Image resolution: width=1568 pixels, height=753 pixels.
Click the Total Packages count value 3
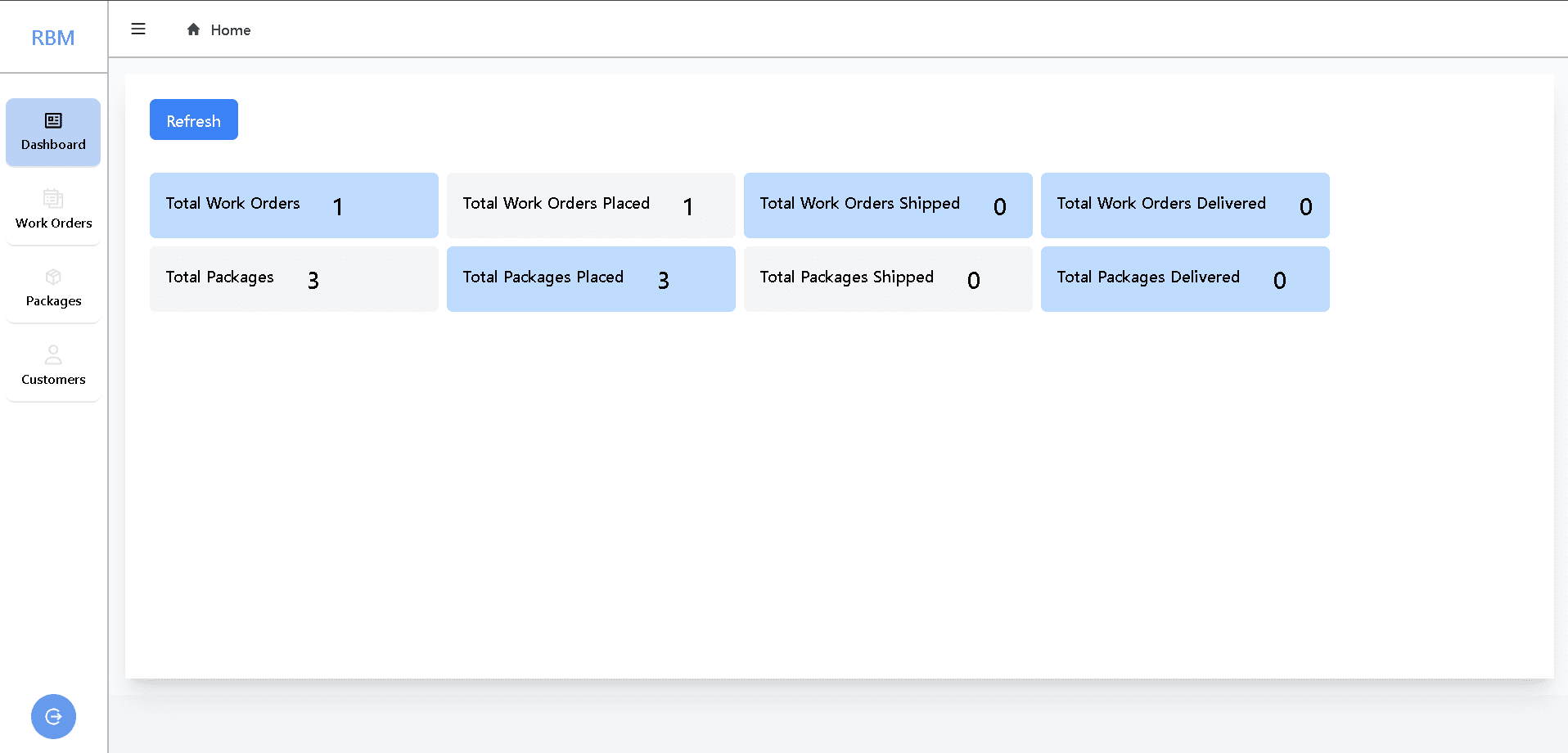click(313, 281)
